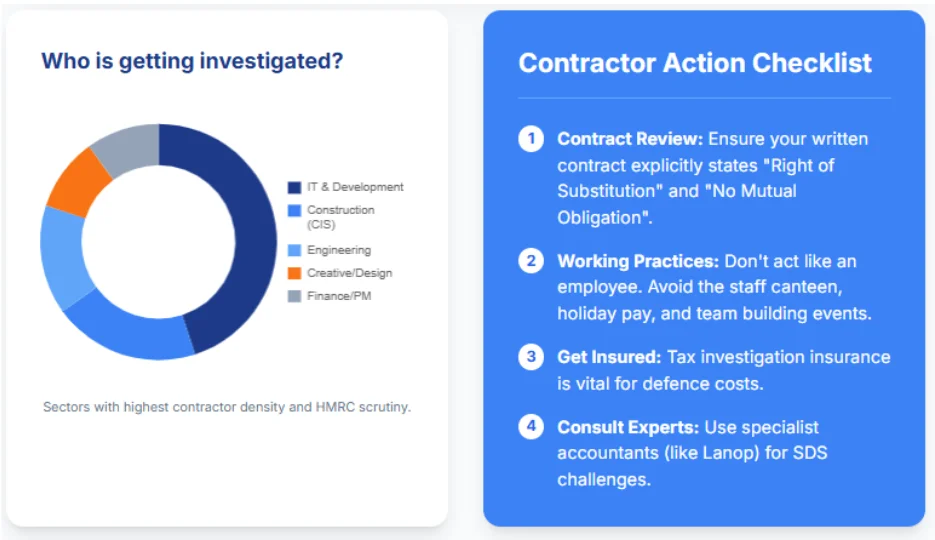Toggle the Engineering legend label
The image size is (935, 540).
tap(339, 250)
